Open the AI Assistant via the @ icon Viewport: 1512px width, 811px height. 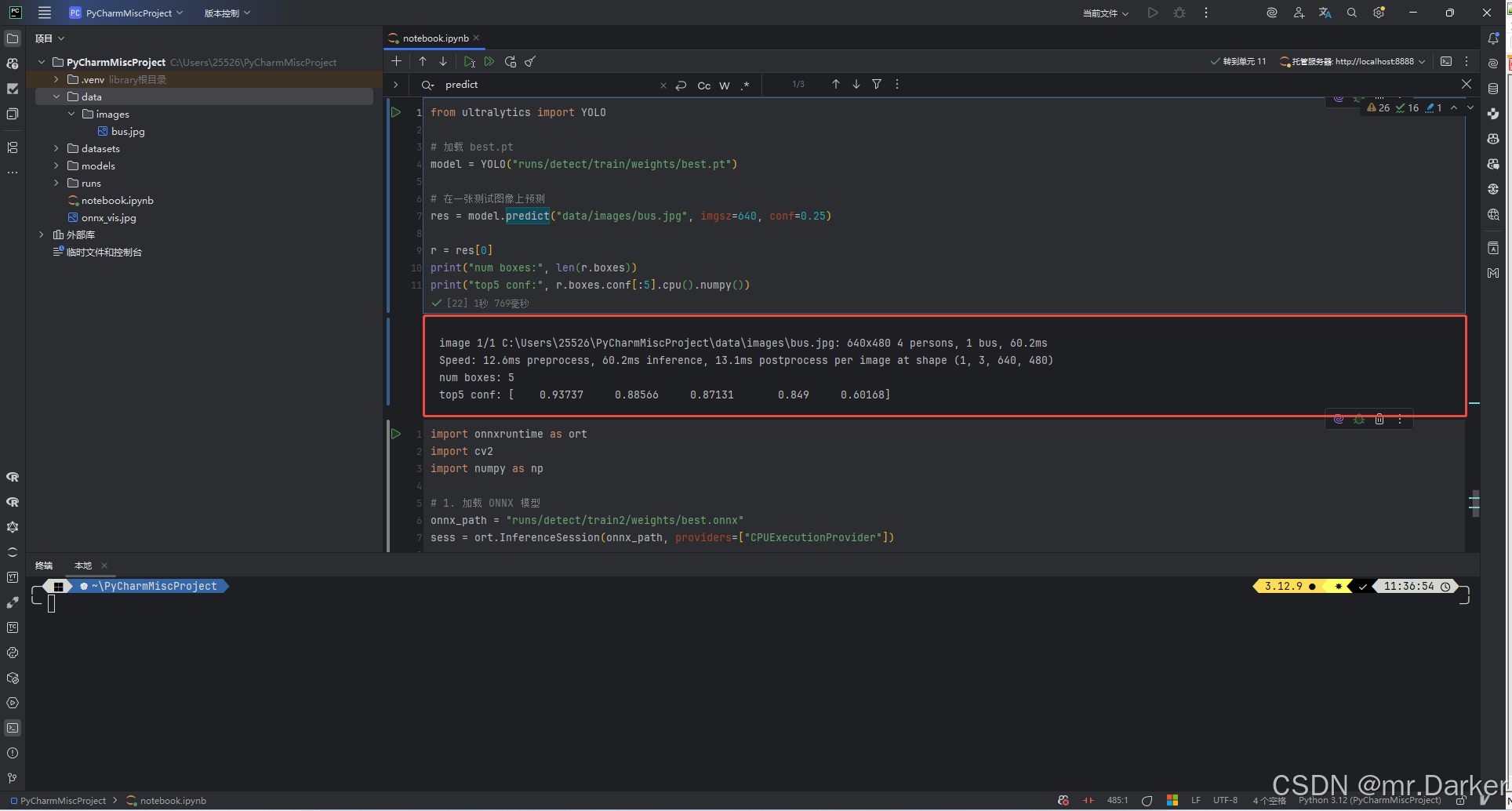click(x=1272, y=13)
